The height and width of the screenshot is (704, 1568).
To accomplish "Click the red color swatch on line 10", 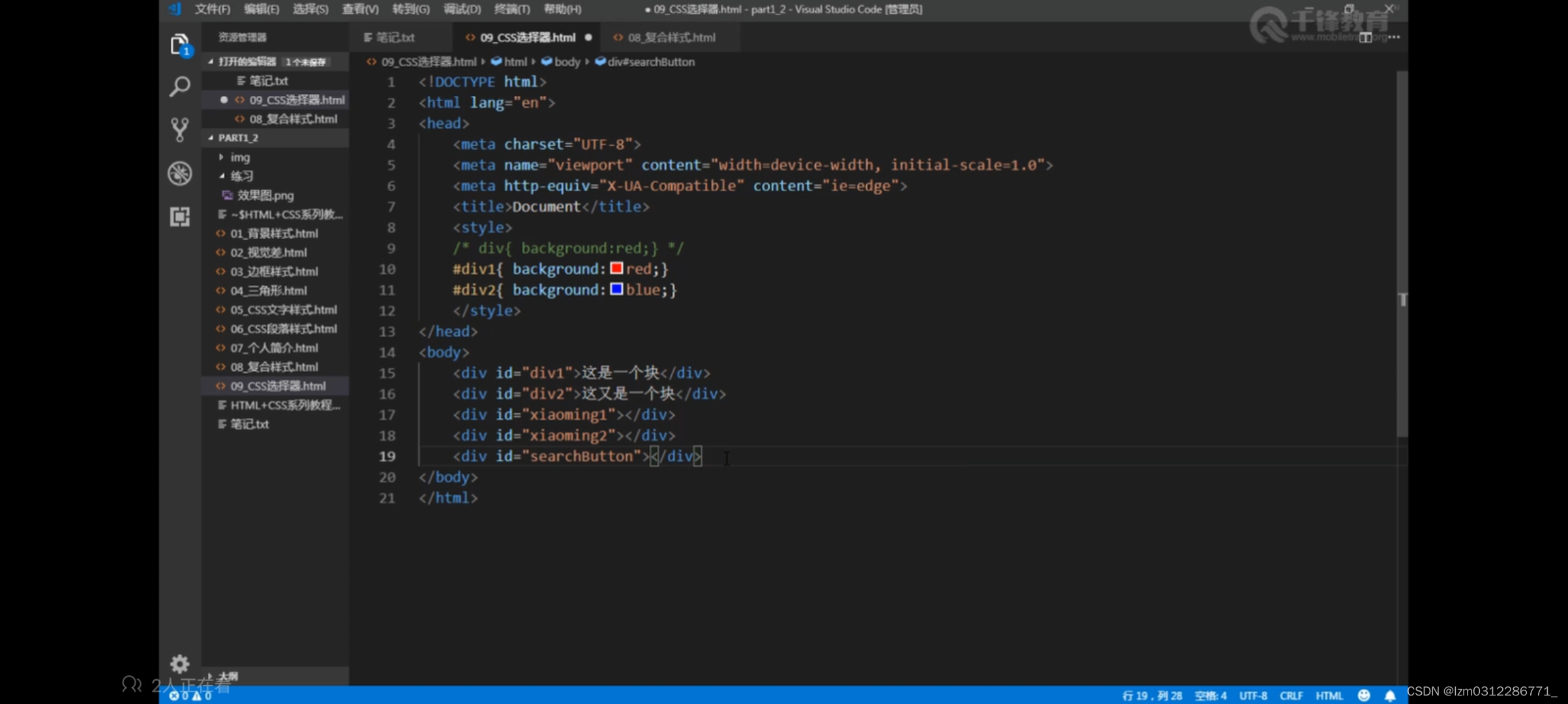I will (616, 268).
